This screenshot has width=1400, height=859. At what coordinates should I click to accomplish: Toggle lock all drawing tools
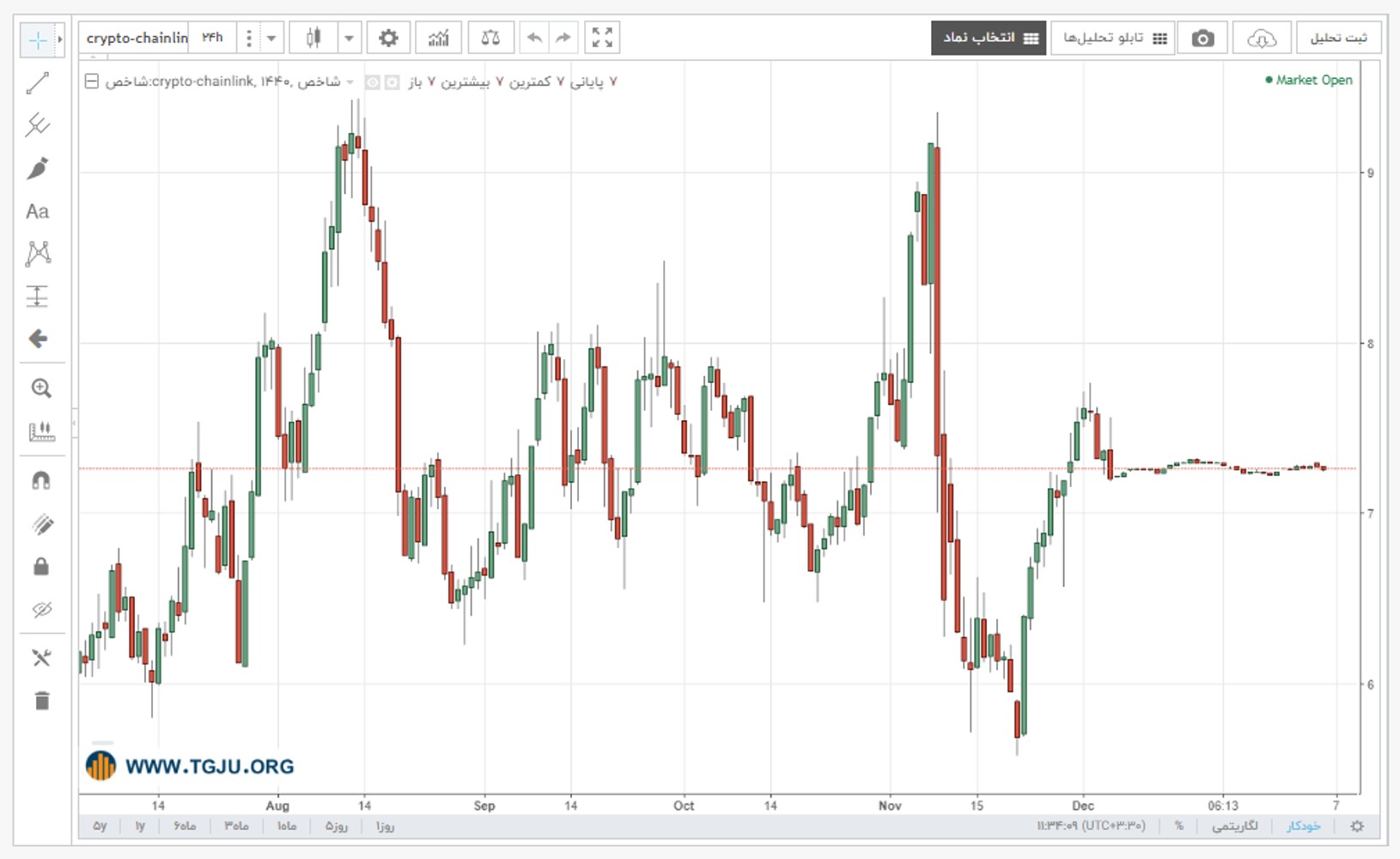pyautogui.click(x=40, y=567)
